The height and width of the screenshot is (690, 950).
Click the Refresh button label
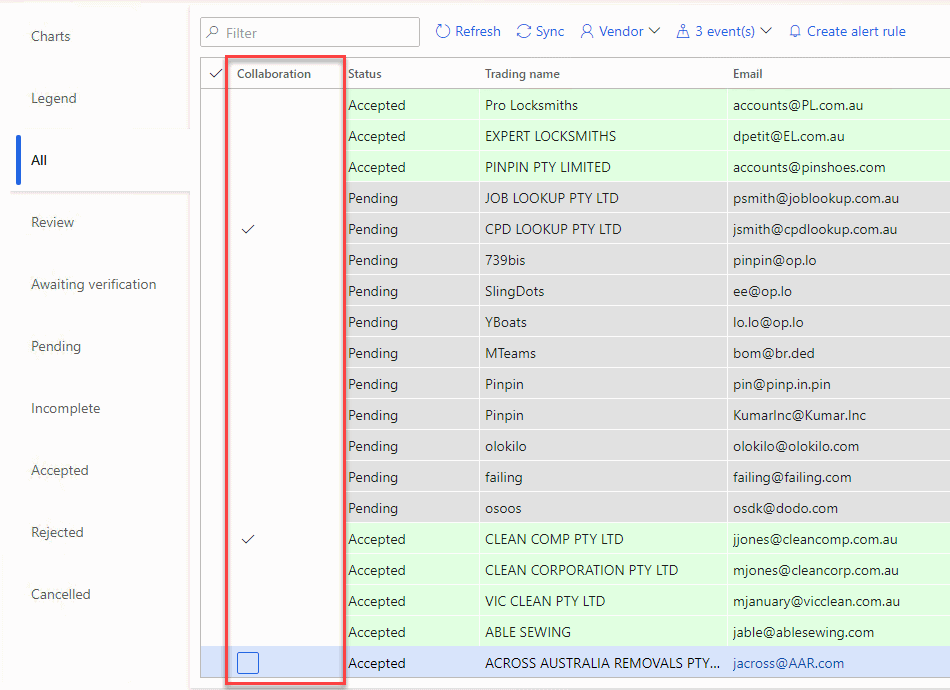[478, 32]
